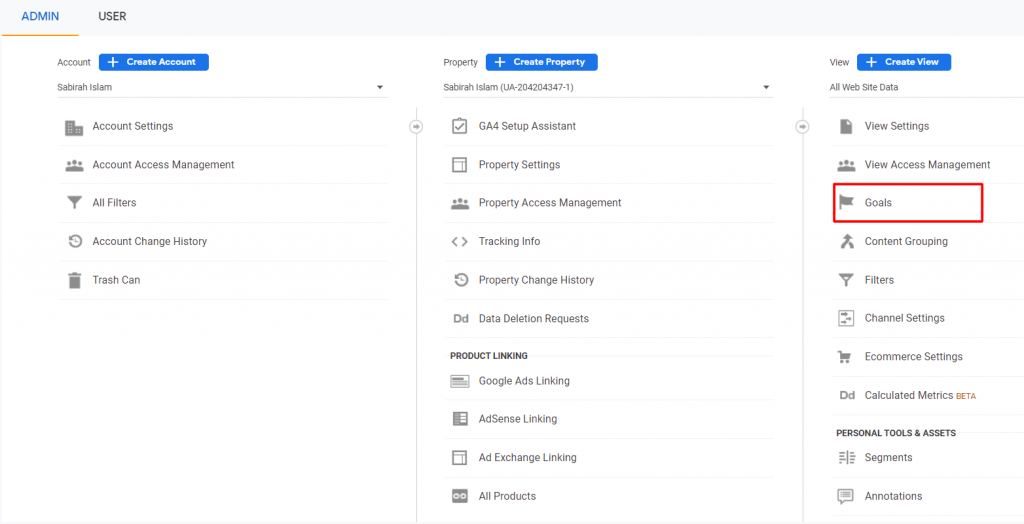Image resolution: width=1024 pixels, height=524 pixels.
Task: Click the All Products link icon
Action: pyautogui.click(x=460, y=497)
